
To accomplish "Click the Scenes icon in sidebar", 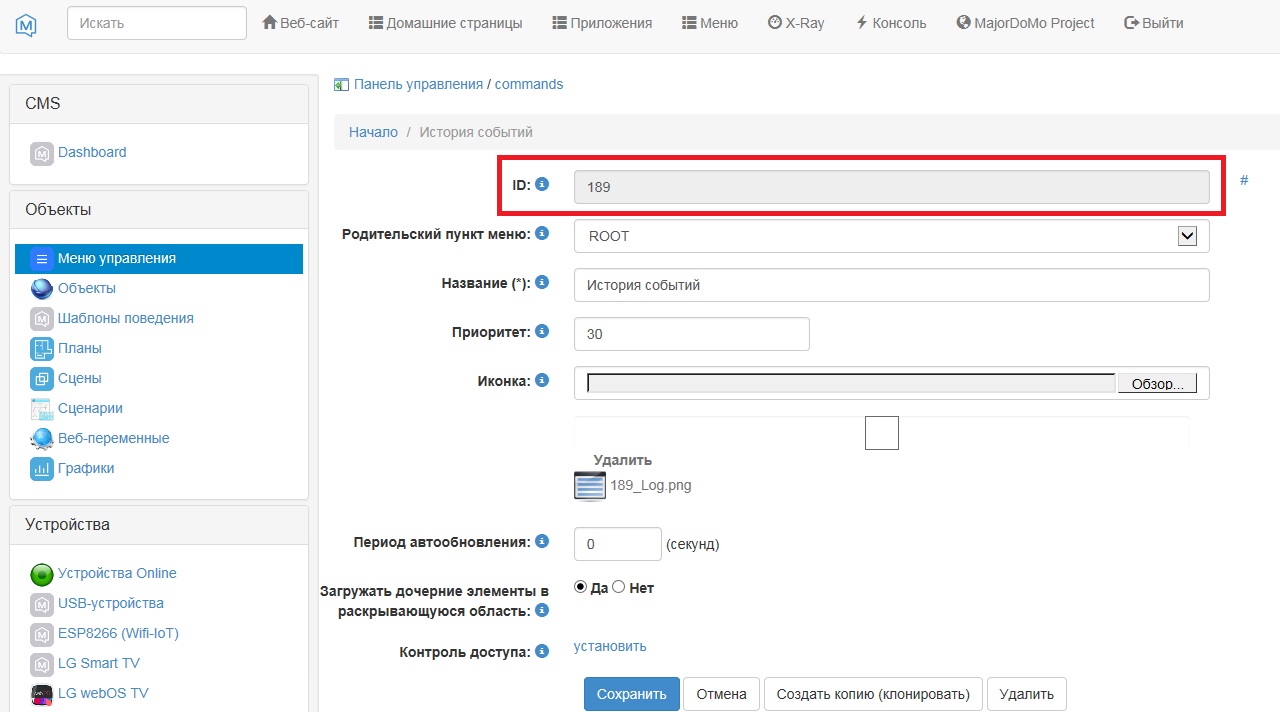I will [x=41, y=379].
